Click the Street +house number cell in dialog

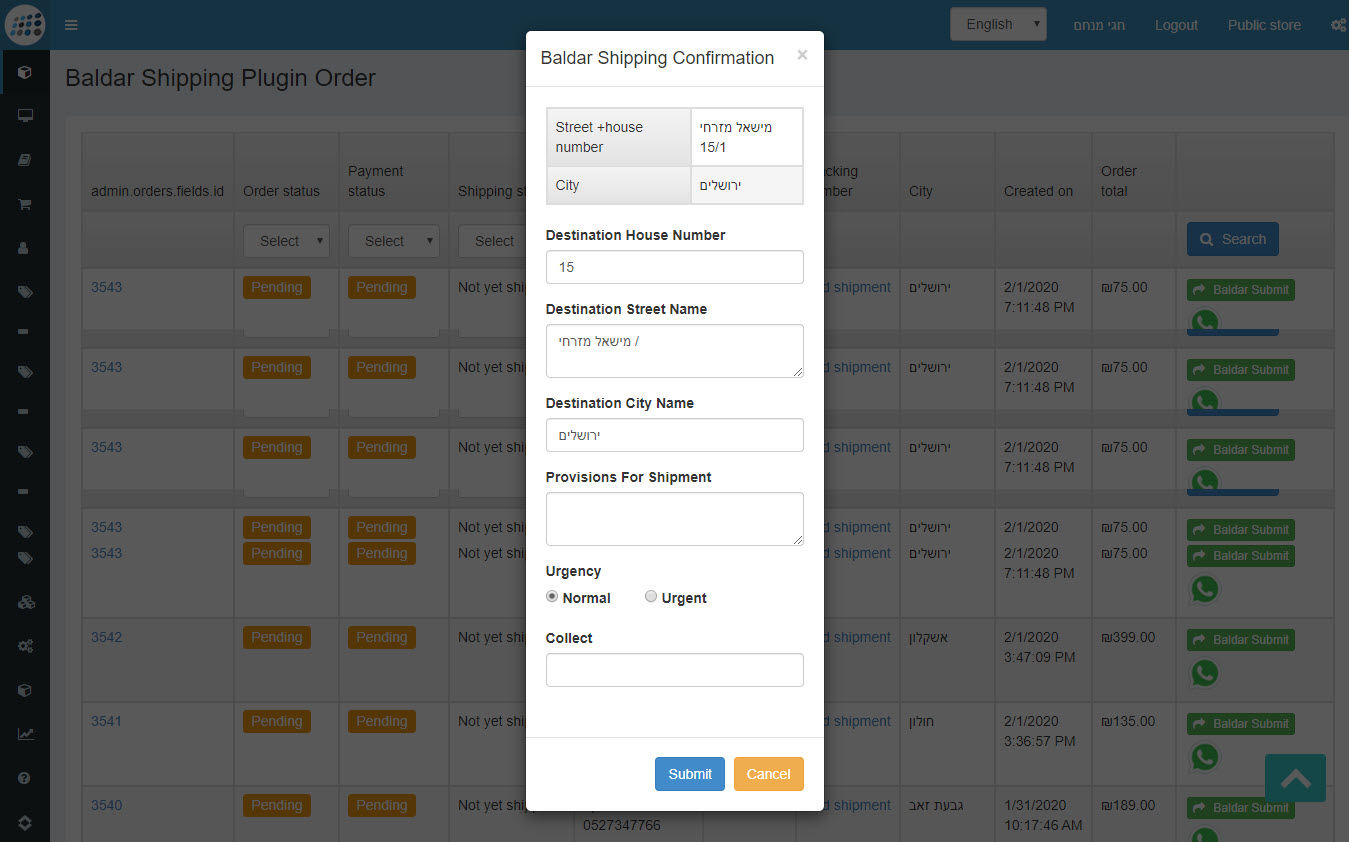(619, 137)
